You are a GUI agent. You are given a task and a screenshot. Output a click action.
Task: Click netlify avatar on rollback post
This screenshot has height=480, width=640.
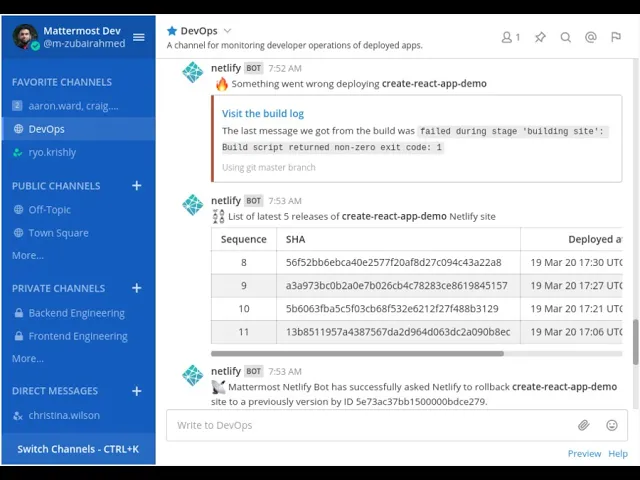[193, 375]
